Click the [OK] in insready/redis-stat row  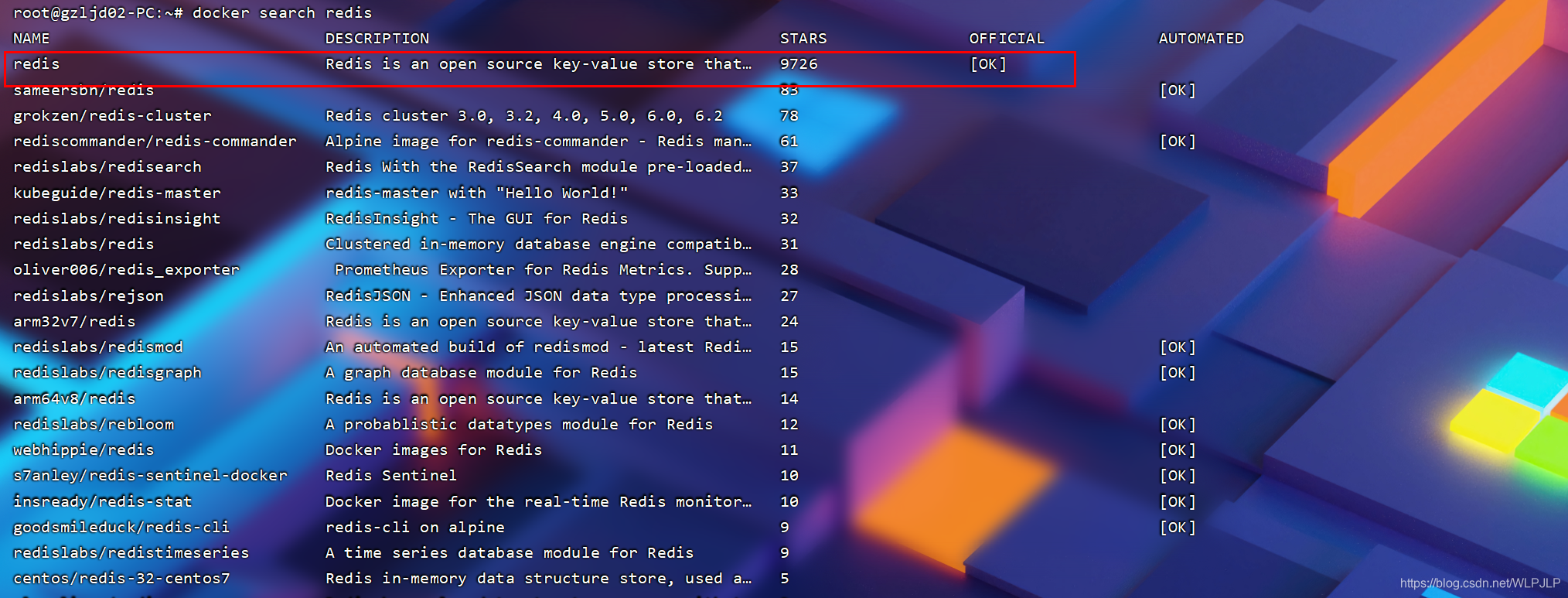[x=1178, y=502]
